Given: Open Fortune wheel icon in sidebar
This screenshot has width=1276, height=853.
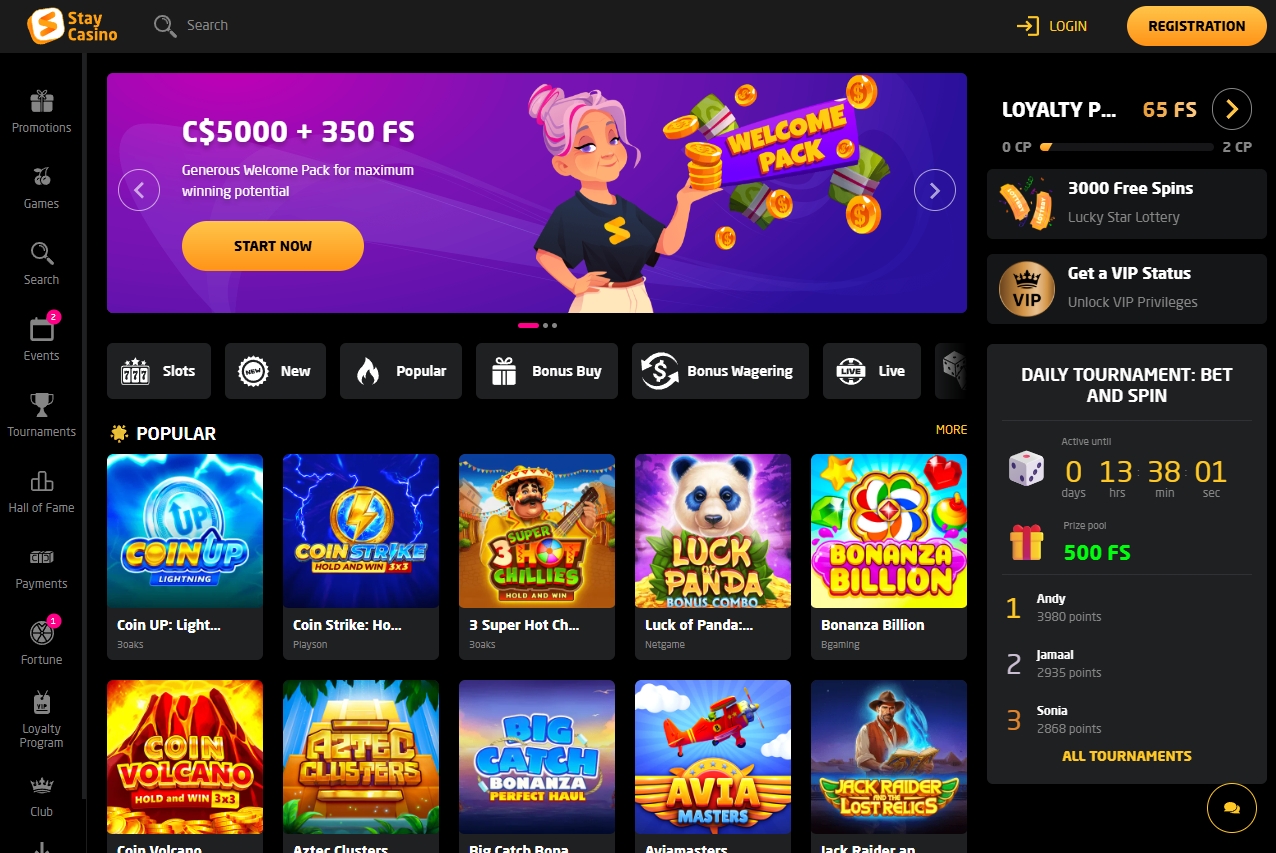Looking at the screenshot, I should coord(42,633).
